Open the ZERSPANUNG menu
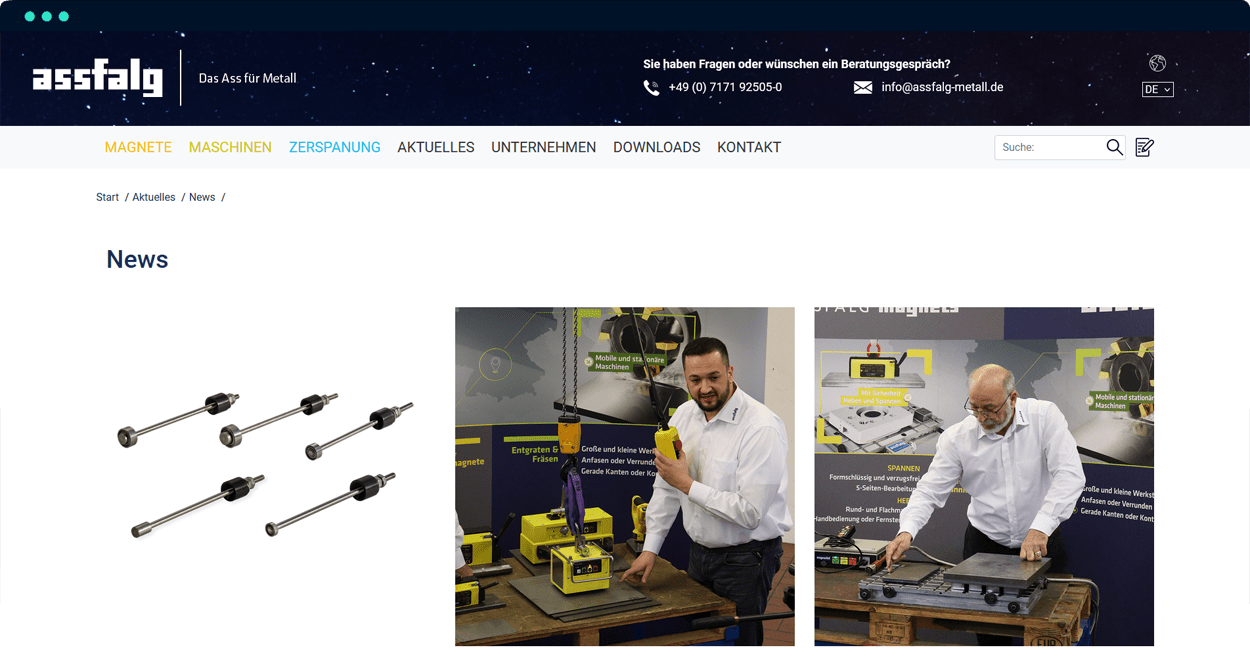Screen dimensions: 1250x667 [x=334, y=147]
